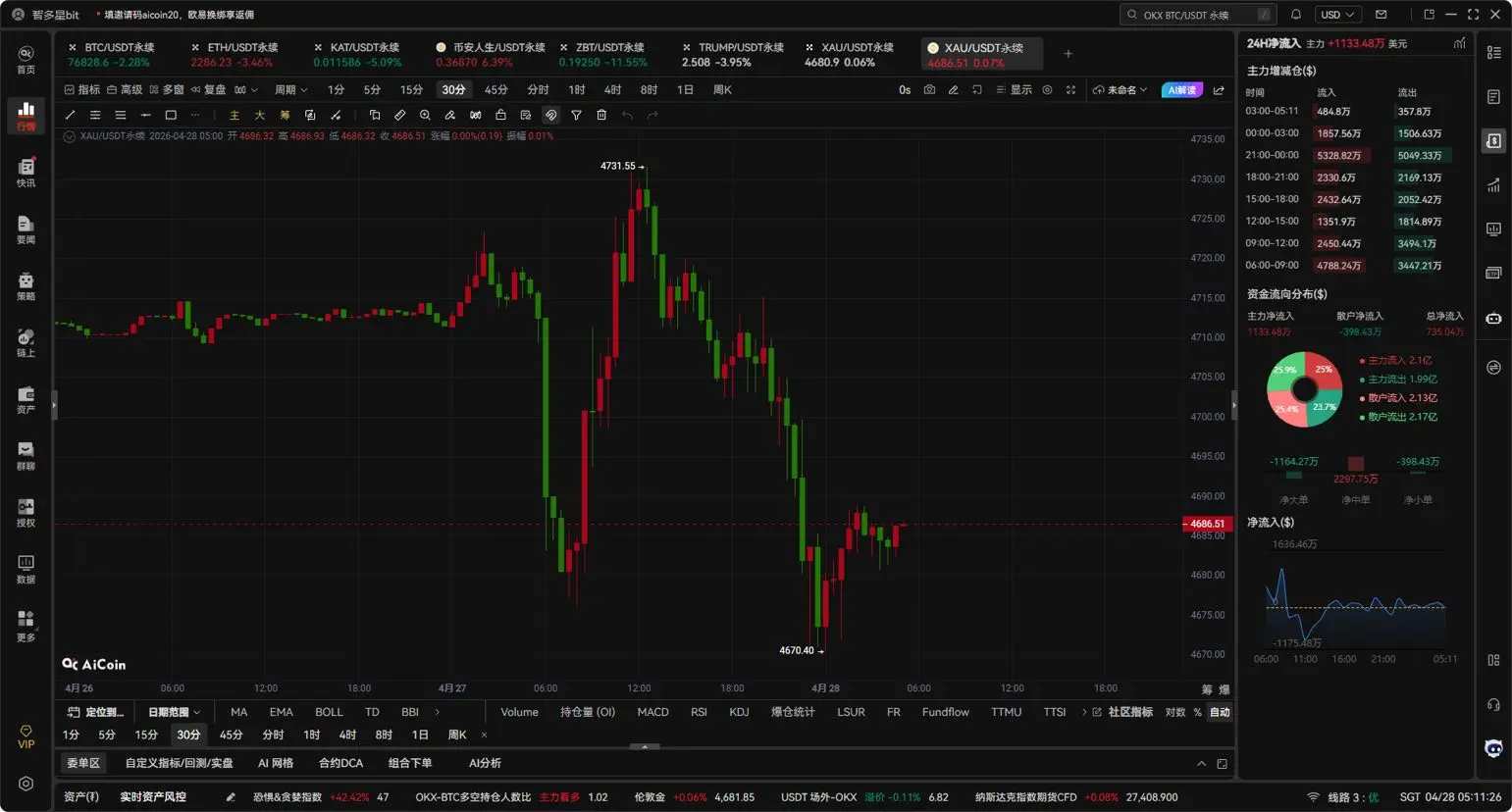Click the pie chart in 资金流向分布
Screen dimensions: 1512x812
coord(1305,388)
